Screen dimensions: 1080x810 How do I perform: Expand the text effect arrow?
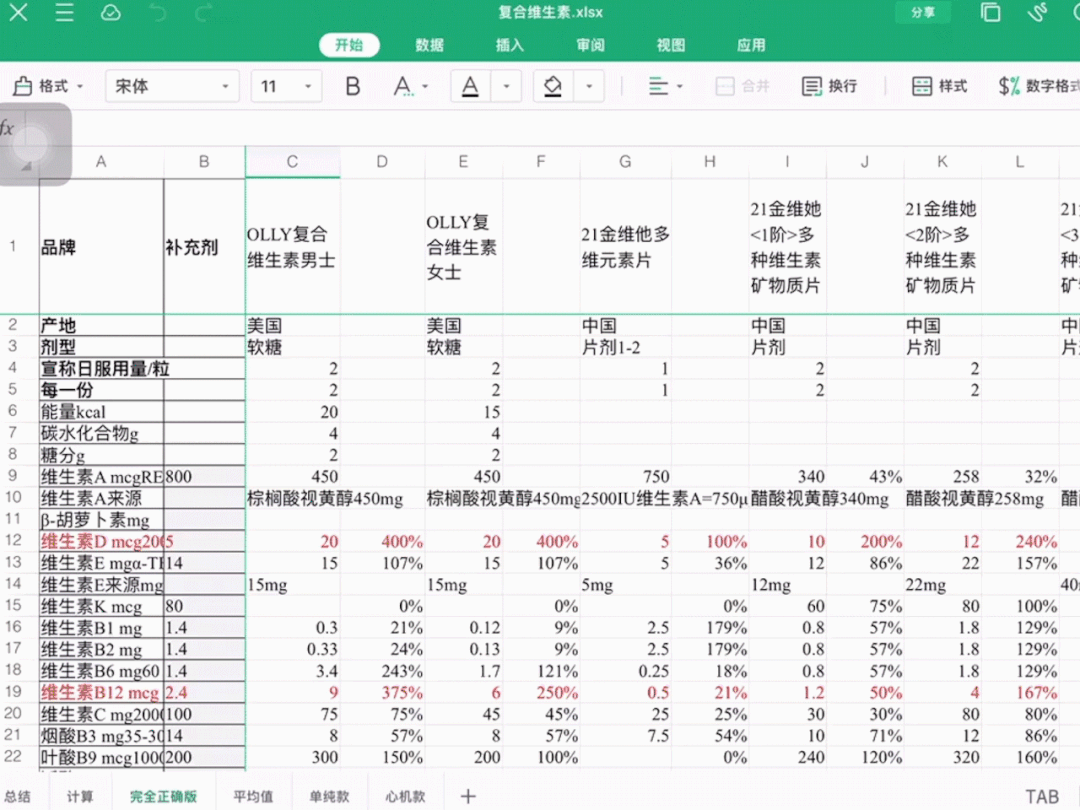(425, 87)
